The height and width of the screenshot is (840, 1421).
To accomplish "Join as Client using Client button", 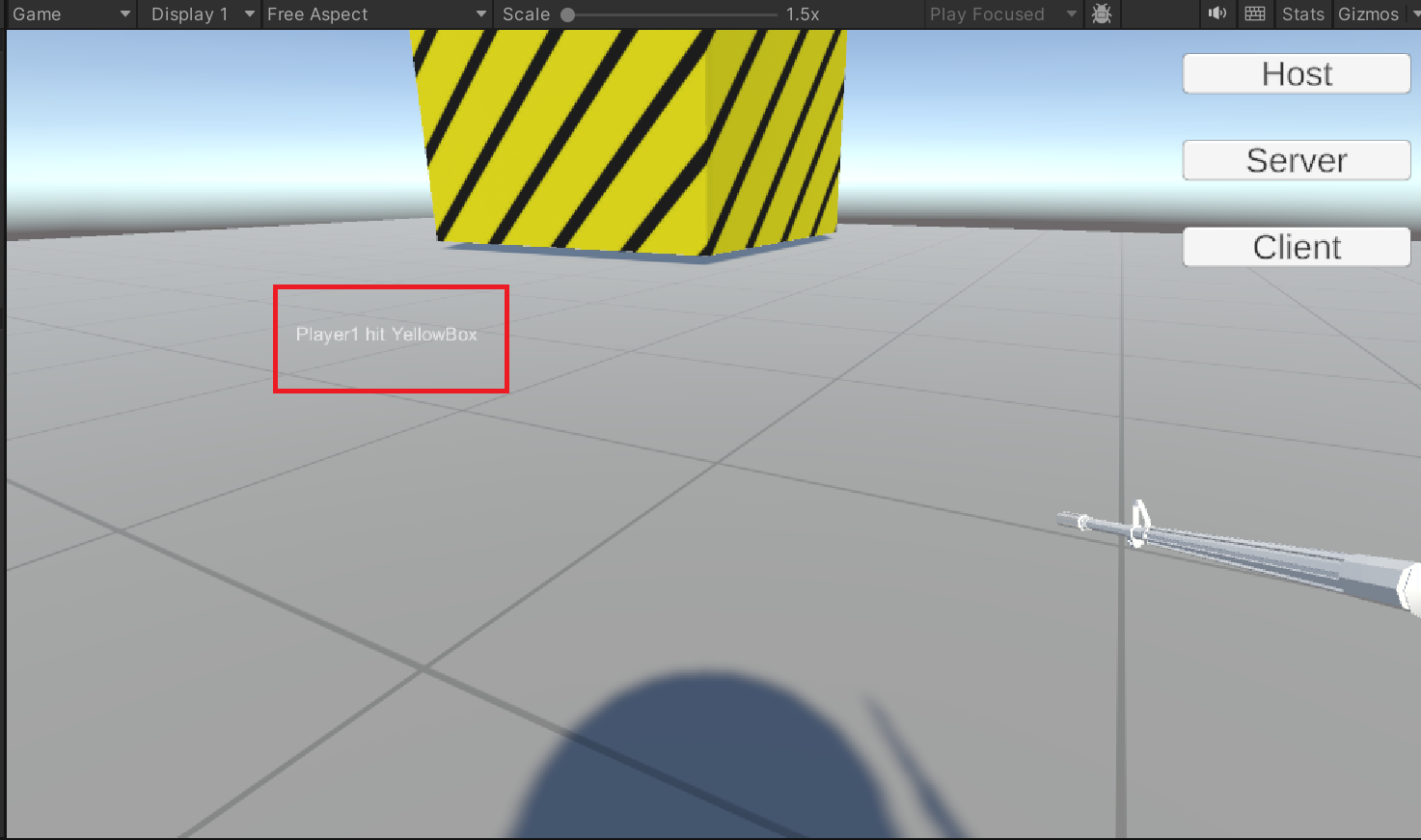I will tap(1296, 247).
